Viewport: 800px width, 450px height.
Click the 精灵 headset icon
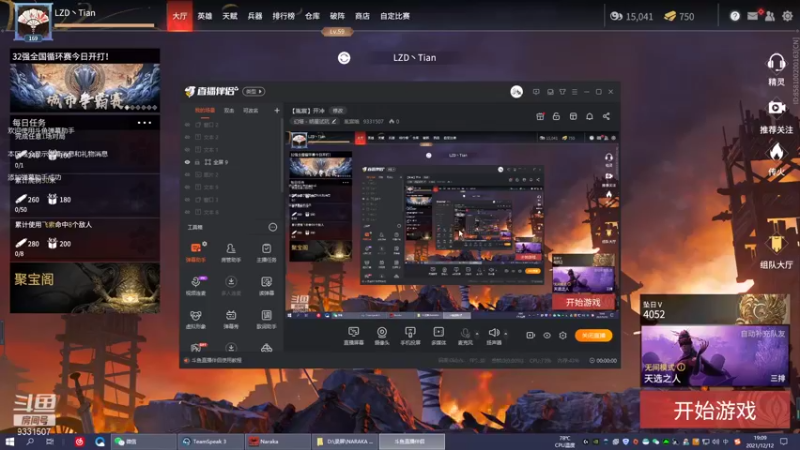click(776, 64)
